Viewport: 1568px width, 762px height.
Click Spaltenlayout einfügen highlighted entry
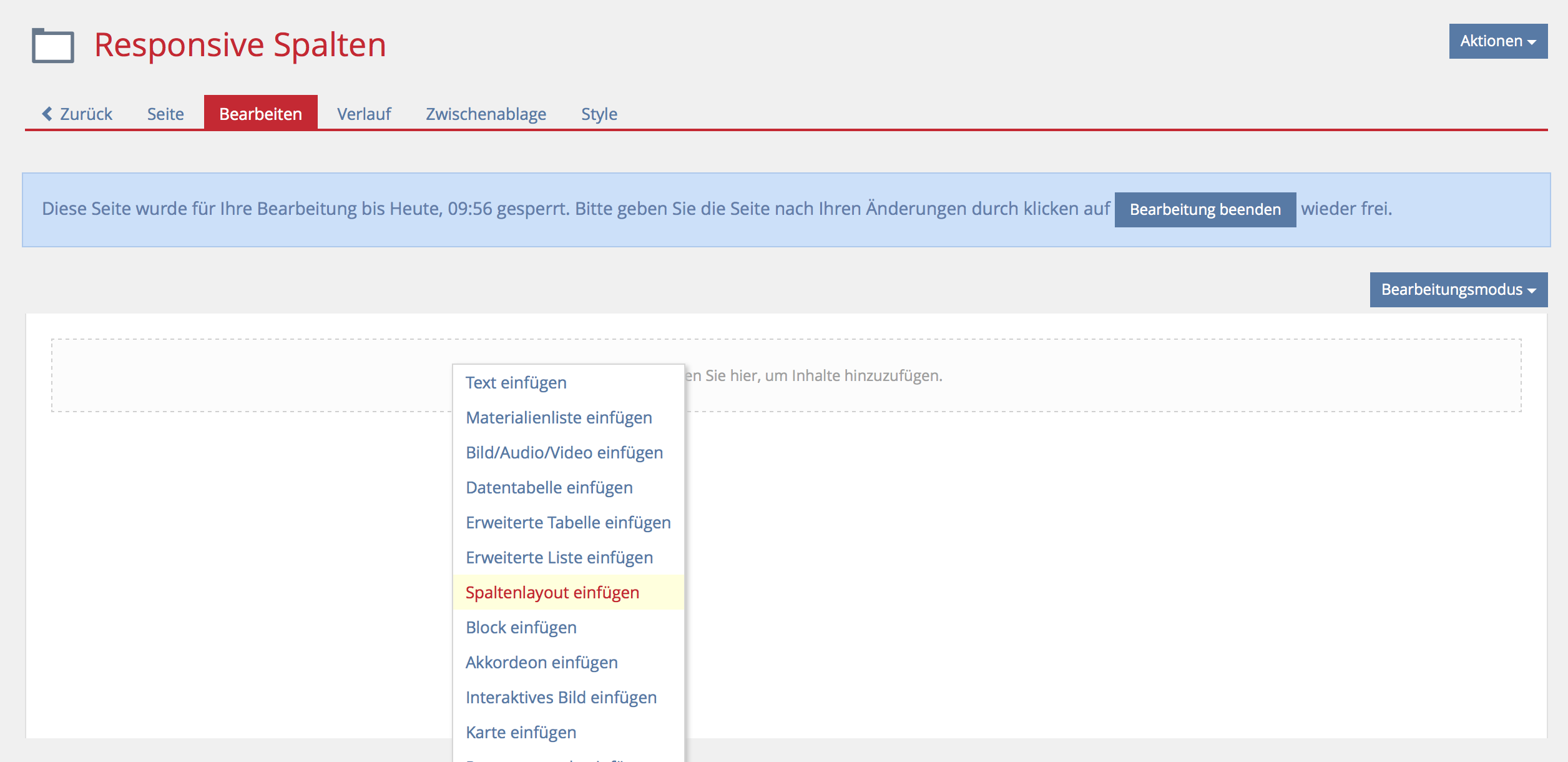pyautogui.click(x=552, y=592)
